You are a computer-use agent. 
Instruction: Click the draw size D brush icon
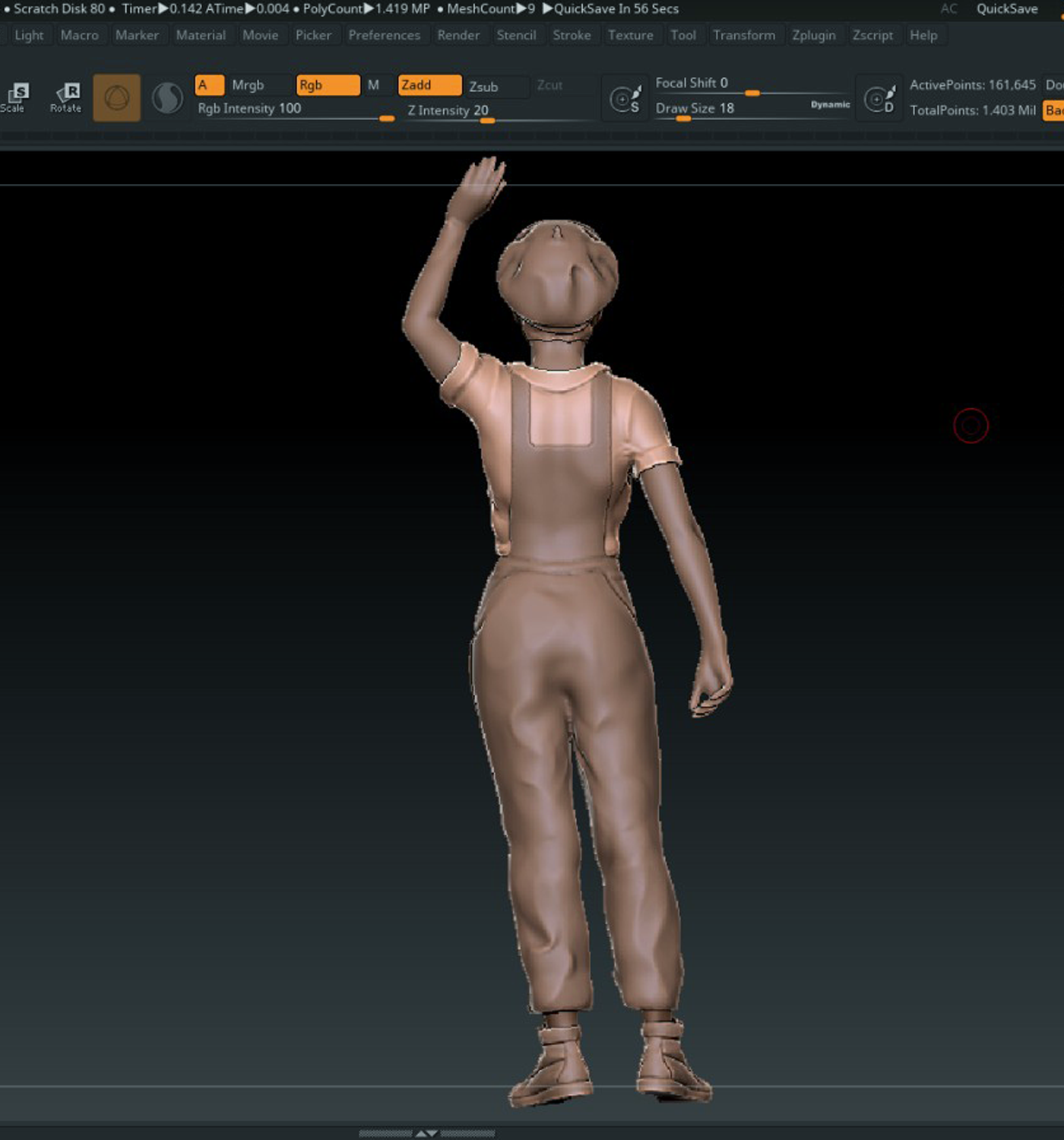click(x=880, y=99)
